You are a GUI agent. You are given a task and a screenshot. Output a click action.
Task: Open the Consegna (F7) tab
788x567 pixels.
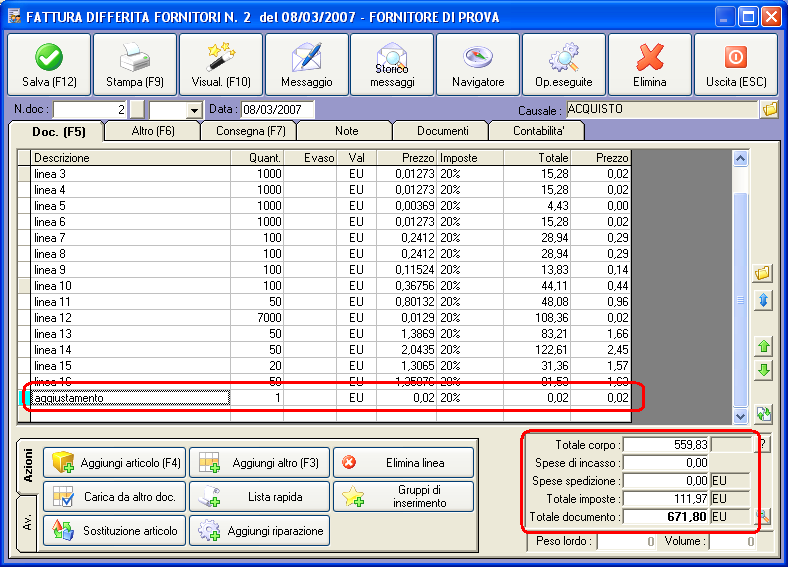tap(250, 131)
